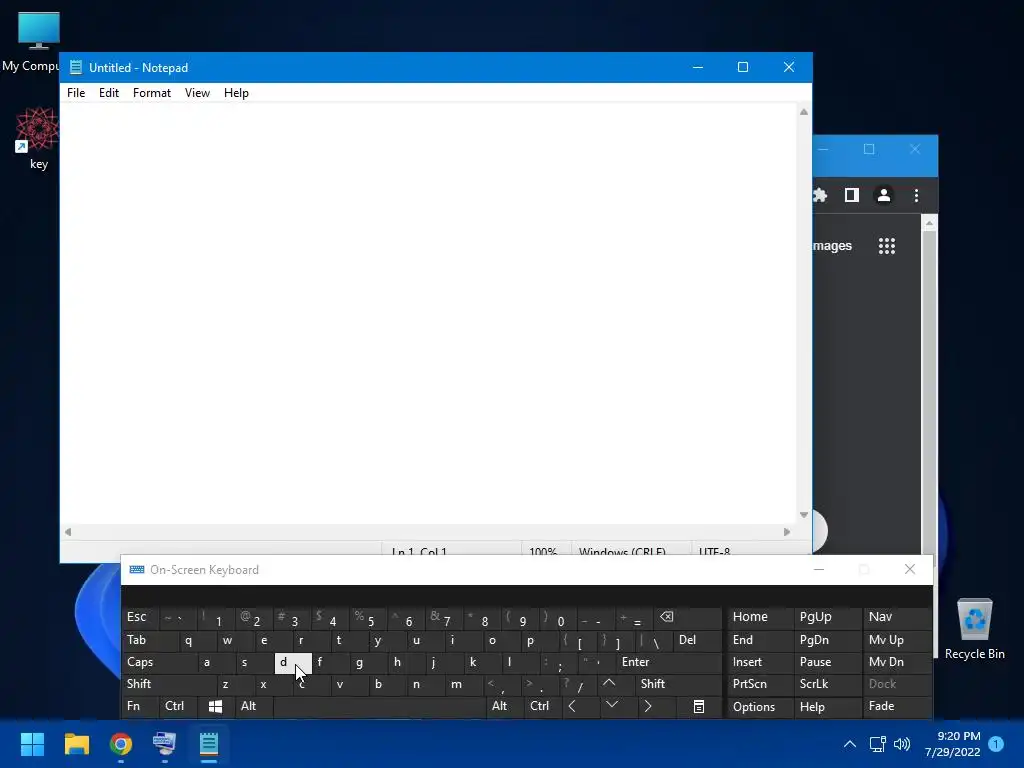Switch to Notepad from the taskbar

(209, 744)
